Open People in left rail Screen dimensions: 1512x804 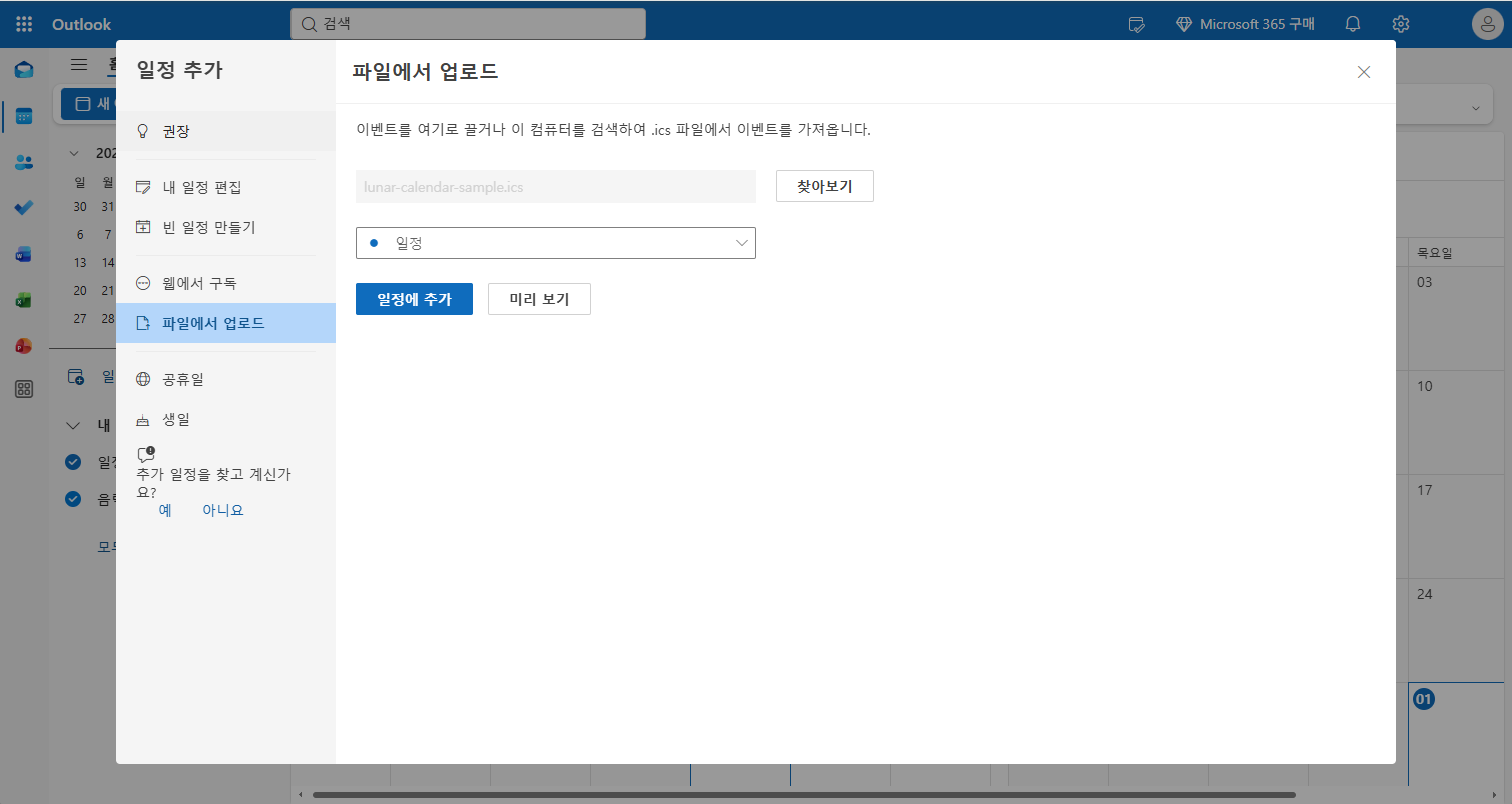(x=24, y=162)
